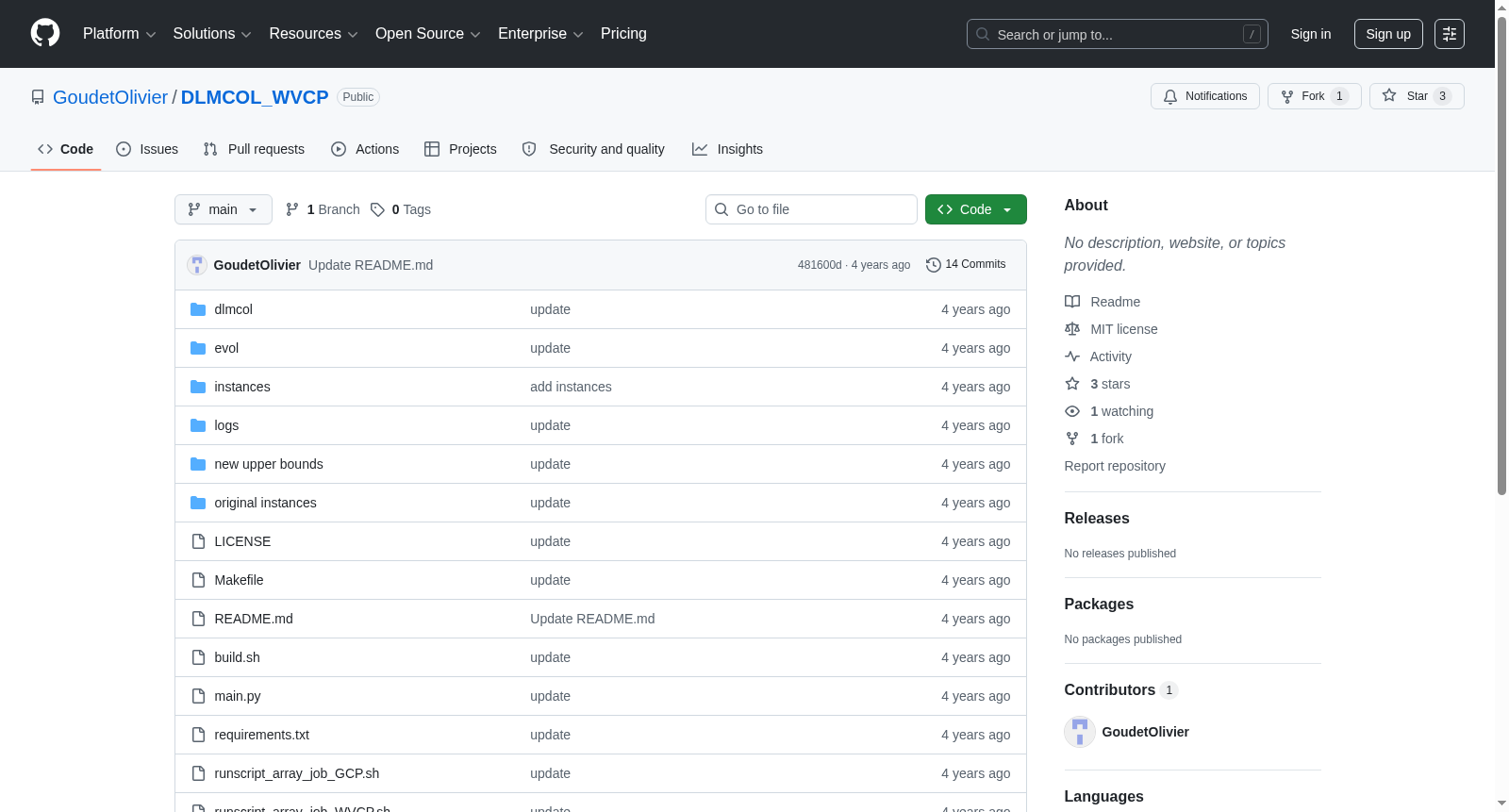
Task: Click the book icon beside Readme
Action: [x=1072, y=302]
